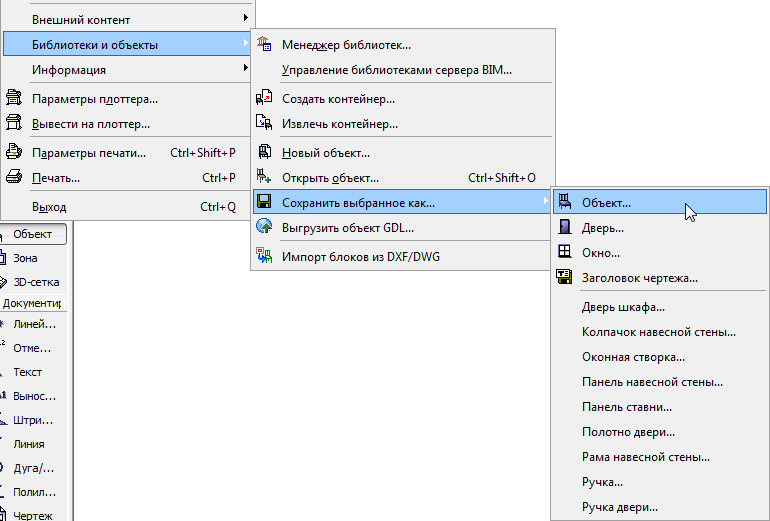Select the Зона tool in toolbox

(25, 258)
